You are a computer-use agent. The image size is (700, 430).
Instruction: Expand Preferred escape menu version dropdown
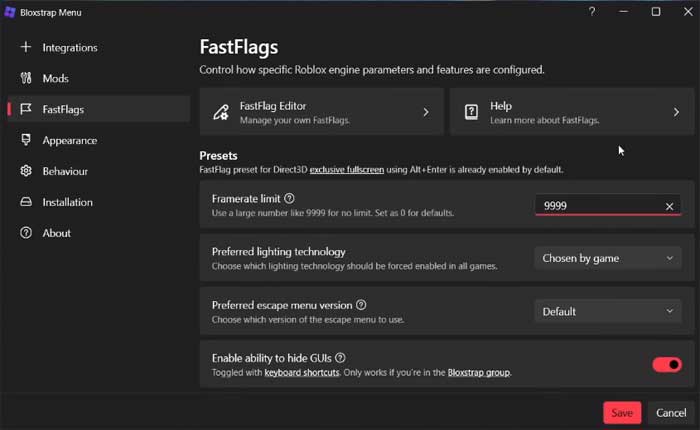pos(607,311)
